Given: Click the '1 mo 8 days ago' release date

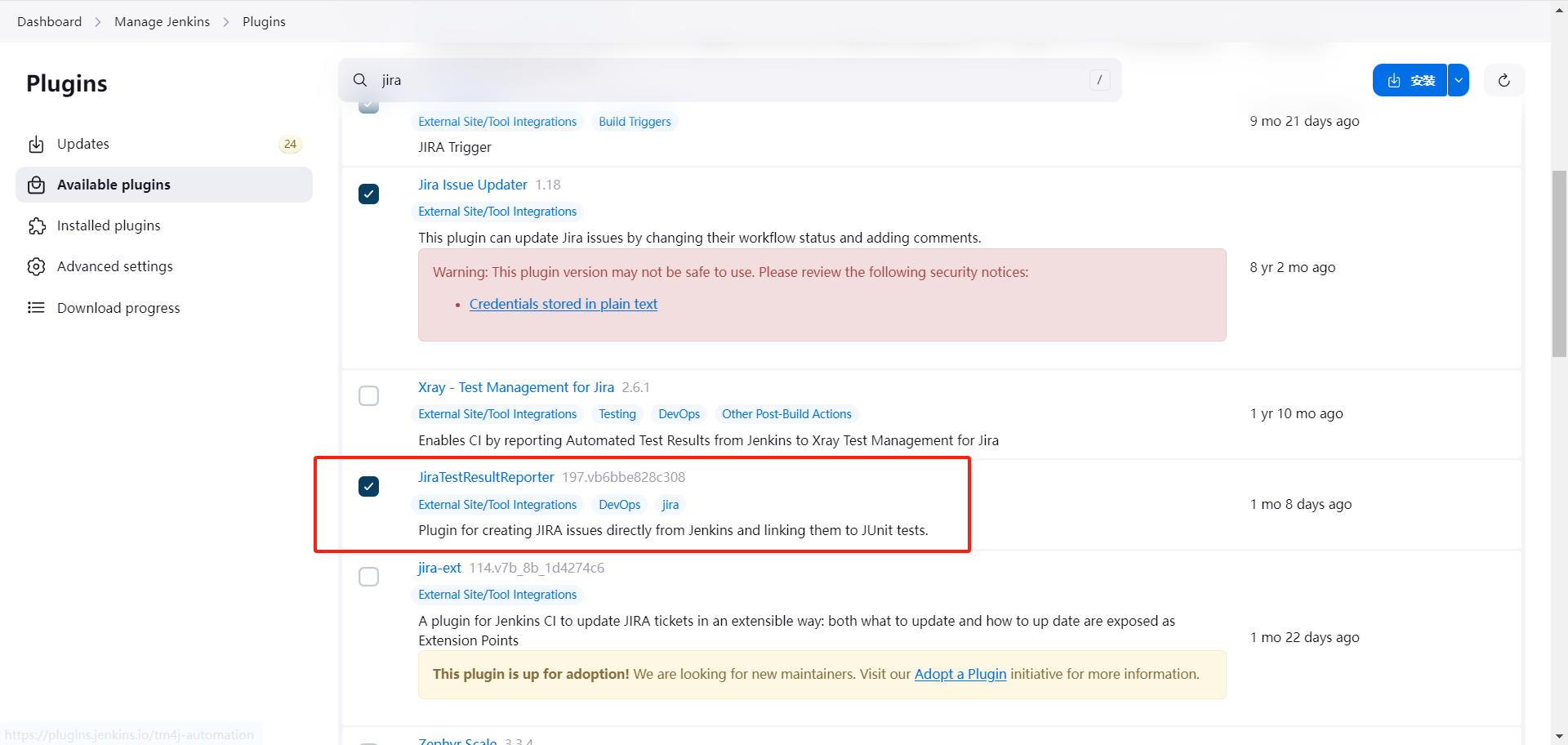Looking at the screenshot, I should (1301, 504).
